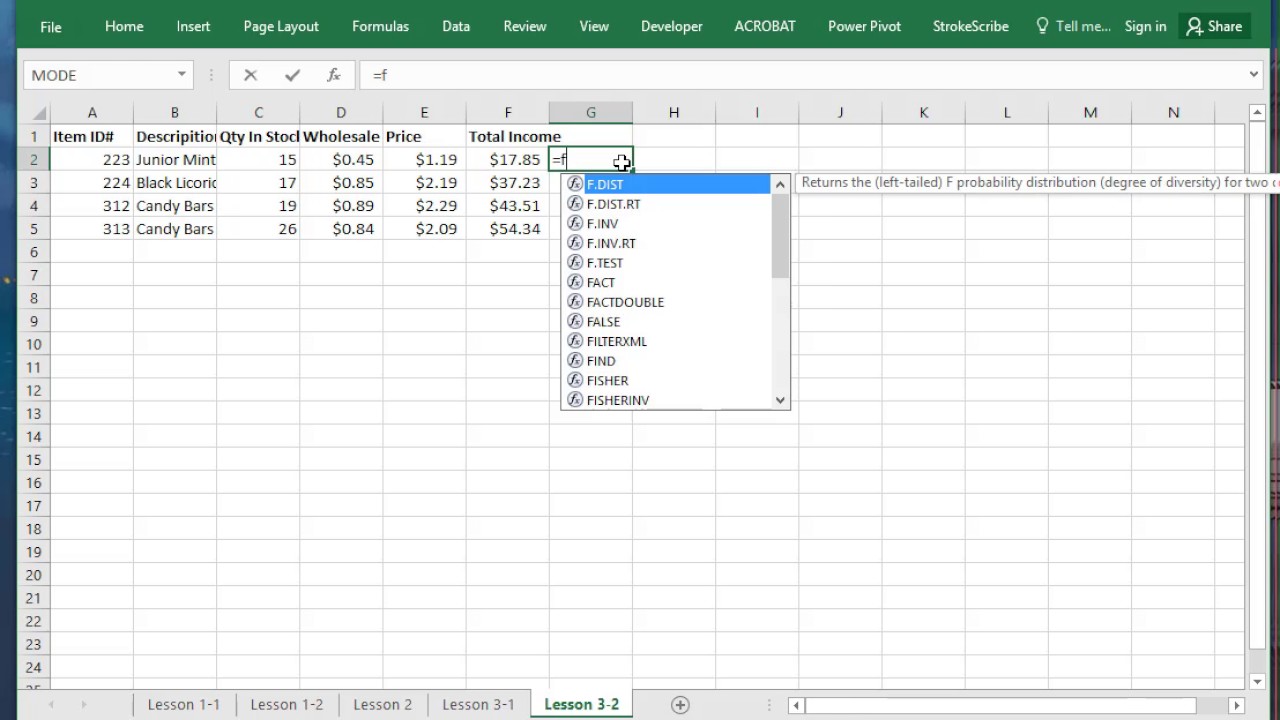This screenshot has width=1280, height=720.
Task: Select F.DIST from the function list
Action: [x=666, y=184]
